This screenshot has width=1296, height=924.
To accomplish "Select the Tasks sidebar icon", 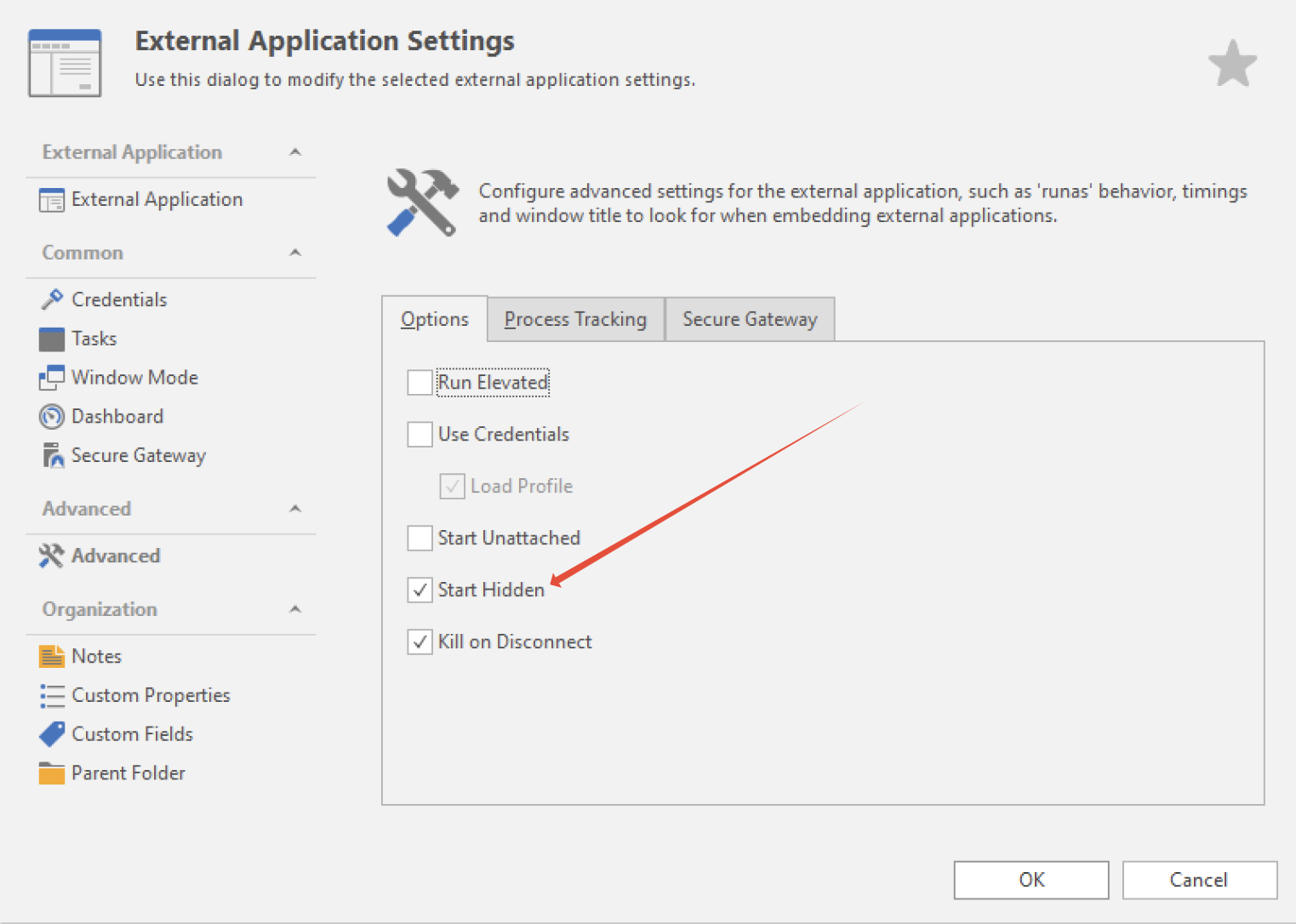I will 52,339.
